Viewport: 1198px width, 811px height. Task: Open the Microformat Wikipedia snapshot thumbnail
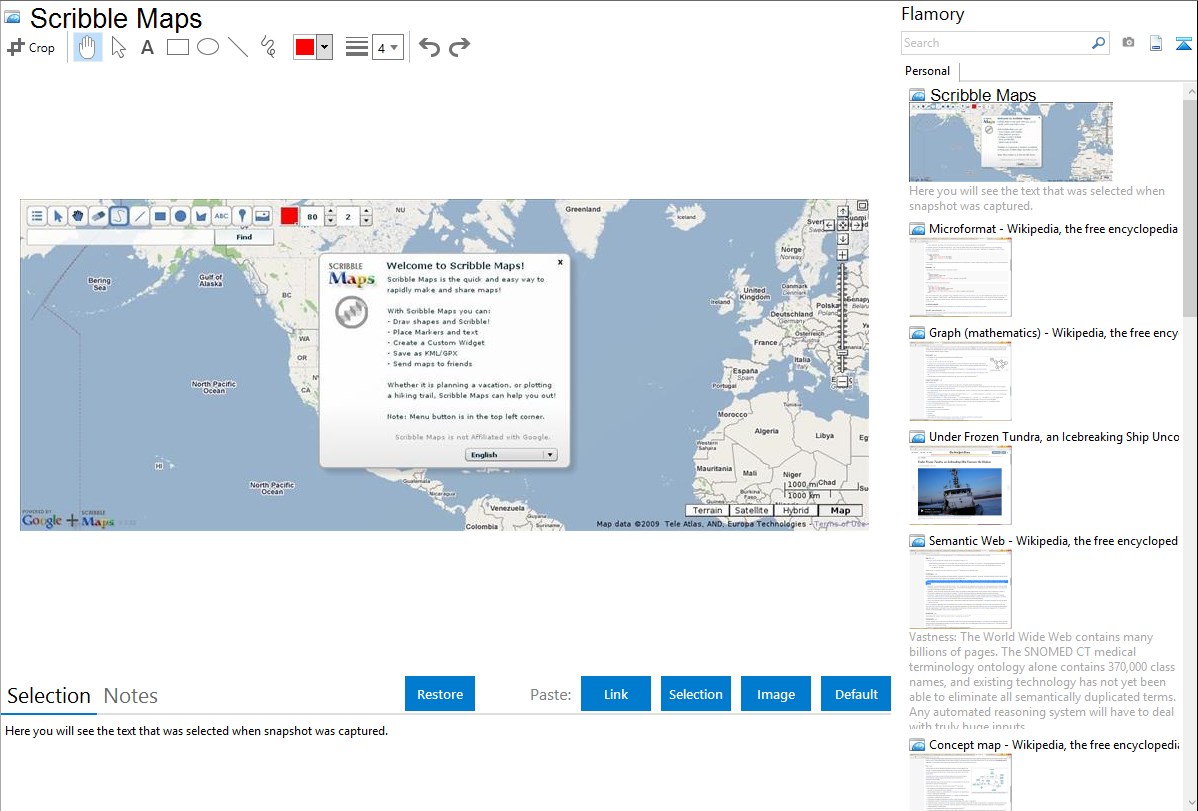point(960,277)
